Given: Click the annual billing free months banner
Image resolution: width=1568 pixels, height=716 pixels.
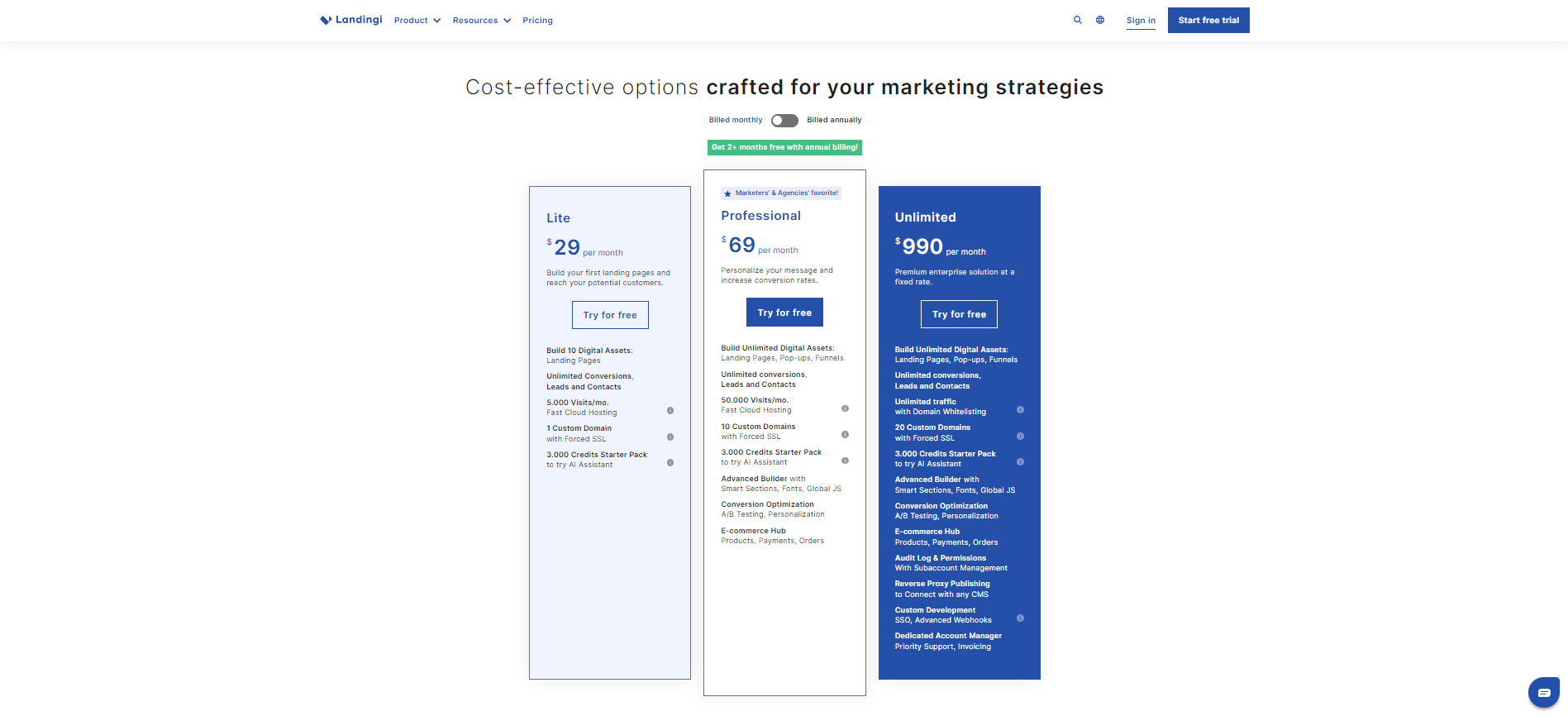Looking at the screenshot, I should [784, 147].
